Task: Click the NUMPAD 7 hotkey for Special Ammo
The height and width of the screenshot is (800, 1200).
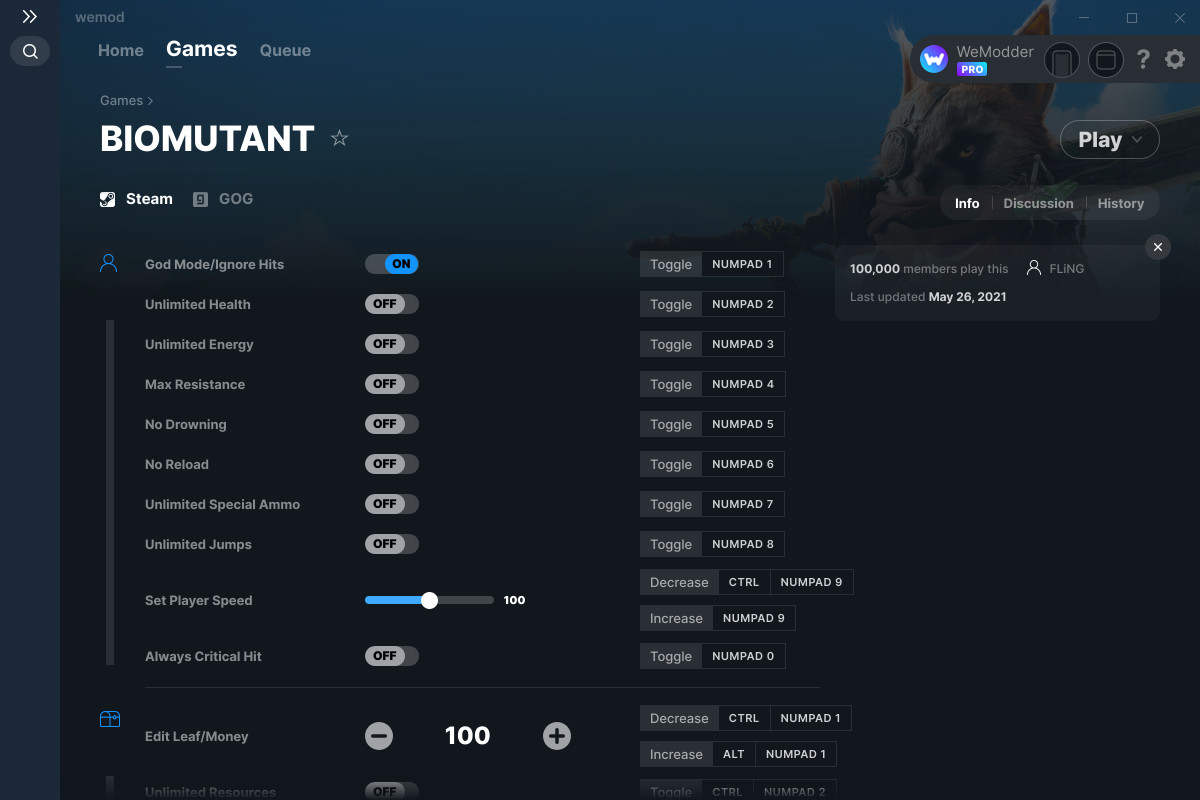Action: click(x=743, y=504)
